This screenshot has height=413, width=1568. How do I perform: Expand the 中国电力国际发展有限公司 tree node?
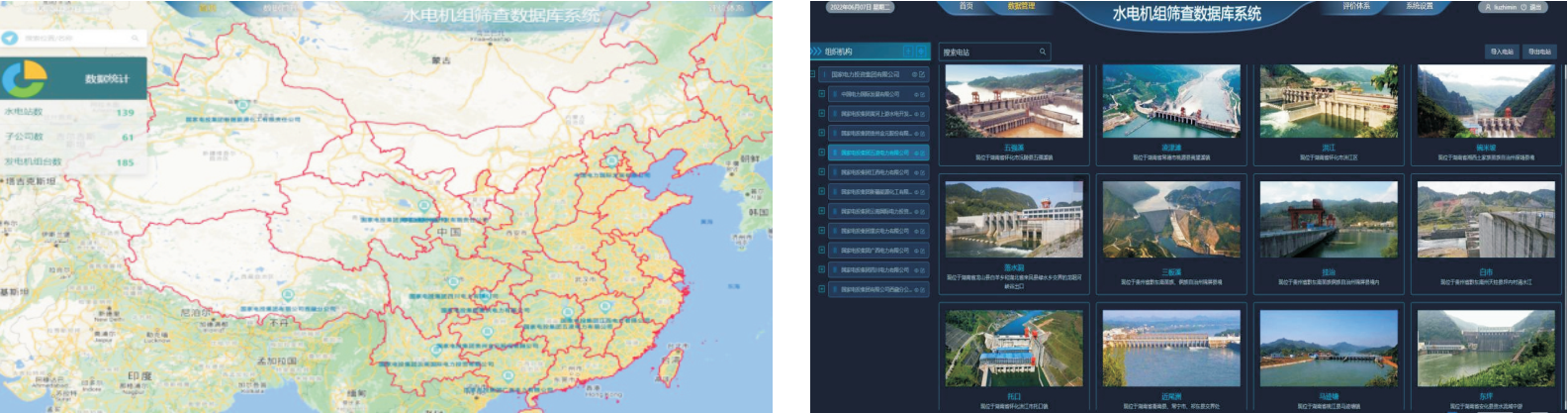[x=821, y=94]
